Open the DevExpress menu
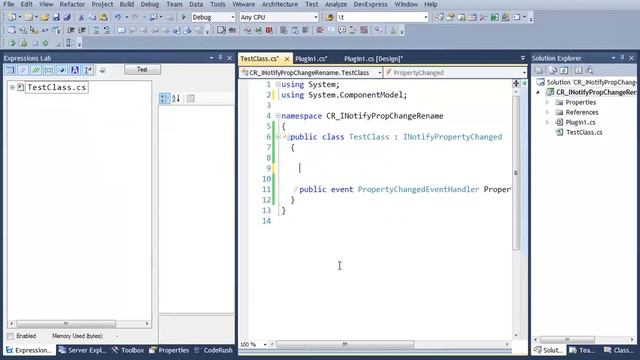This screenshot has height=360, width=640. (x=371, y=4)
